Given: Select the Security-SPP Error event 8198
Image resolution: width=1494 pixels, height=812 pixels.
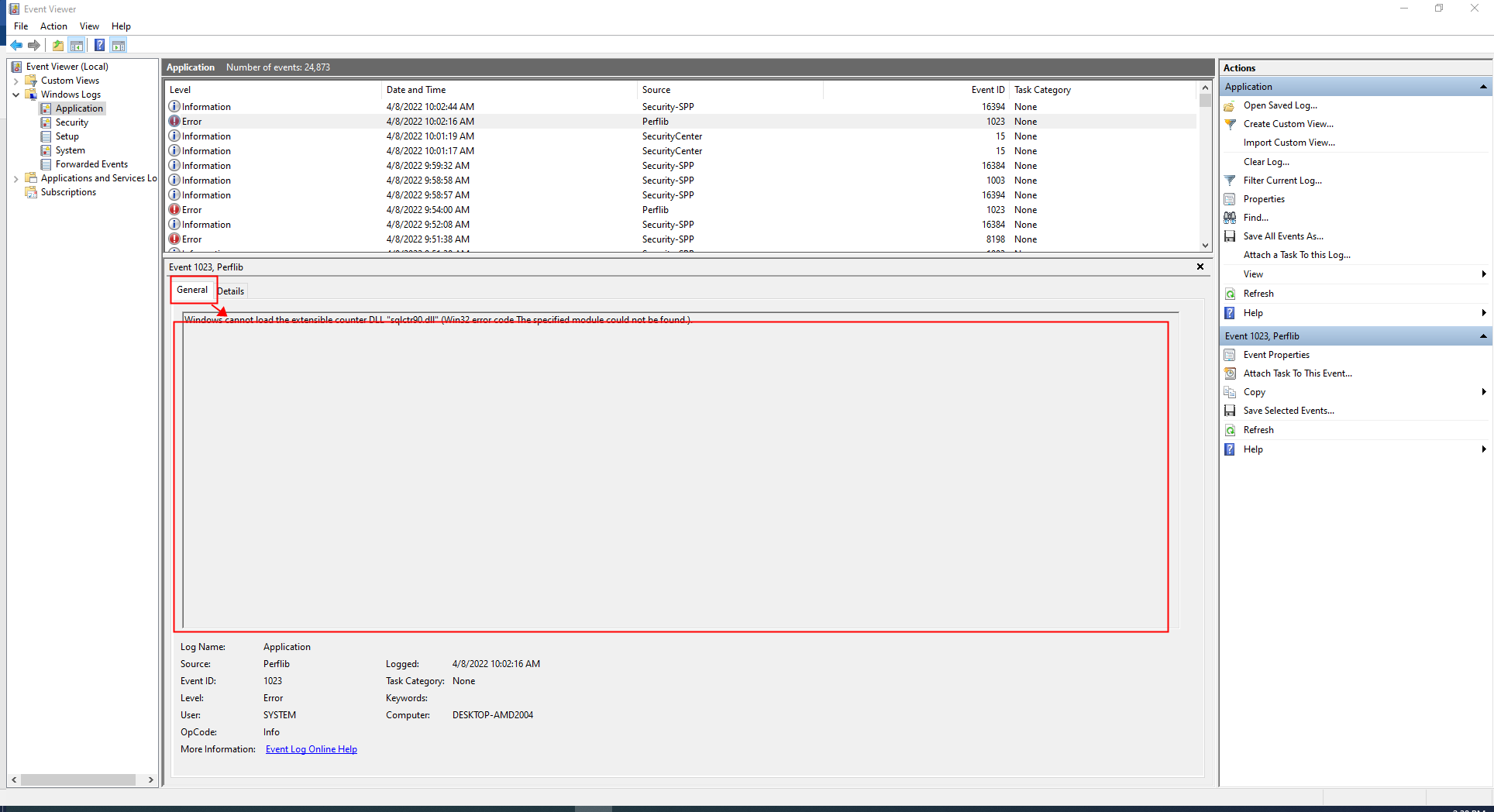Looking at the screenshot, I should click(x=682, y=239).
